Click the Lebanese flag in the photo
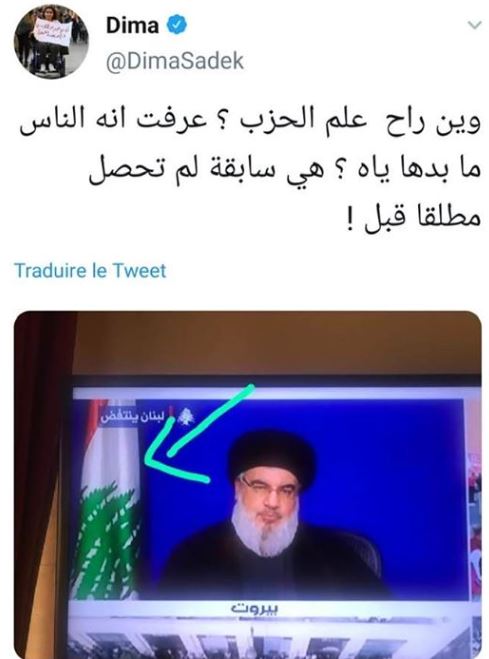The height and width of the screenshot is (659, 489). [108, 500]
